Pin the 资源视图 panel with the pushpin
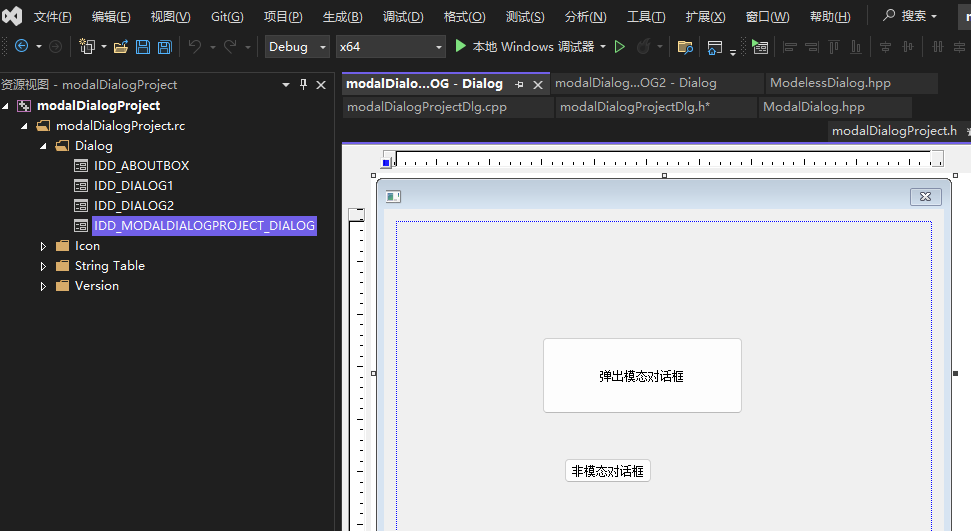This screenshot has height=531, width=971. [303, 84]
